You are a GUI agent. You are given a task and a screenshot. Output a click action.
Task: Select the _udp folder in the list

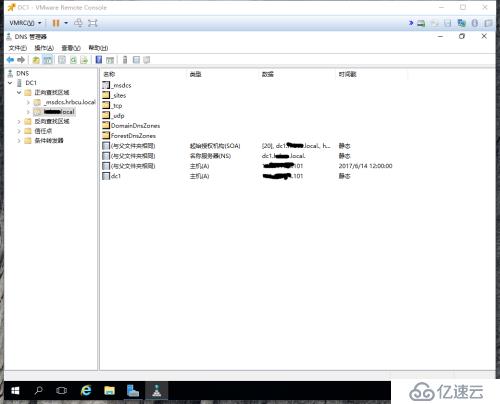point(113,115)
